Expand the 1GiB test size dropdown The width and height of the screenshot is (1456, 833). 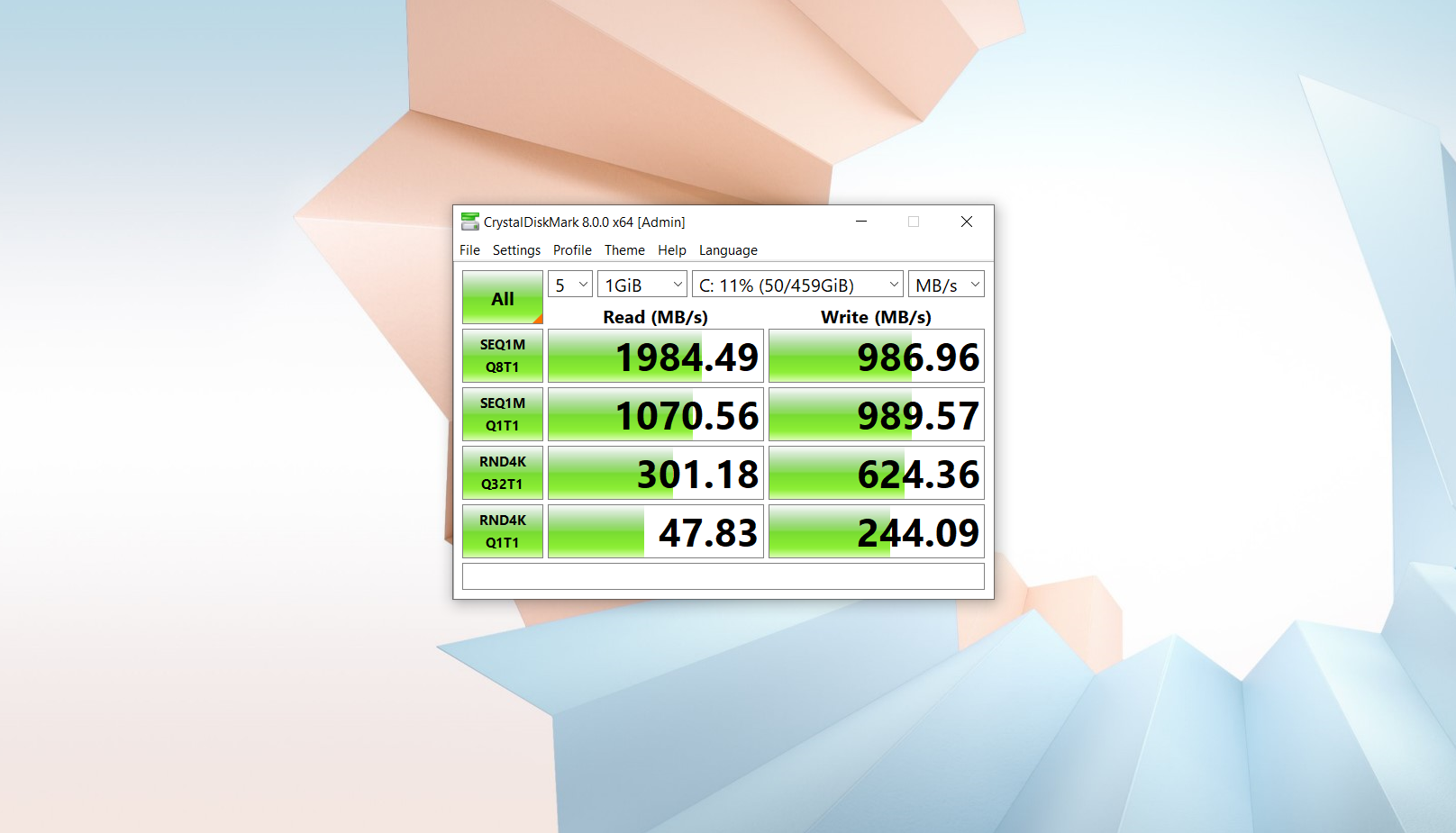coord(642,285)
